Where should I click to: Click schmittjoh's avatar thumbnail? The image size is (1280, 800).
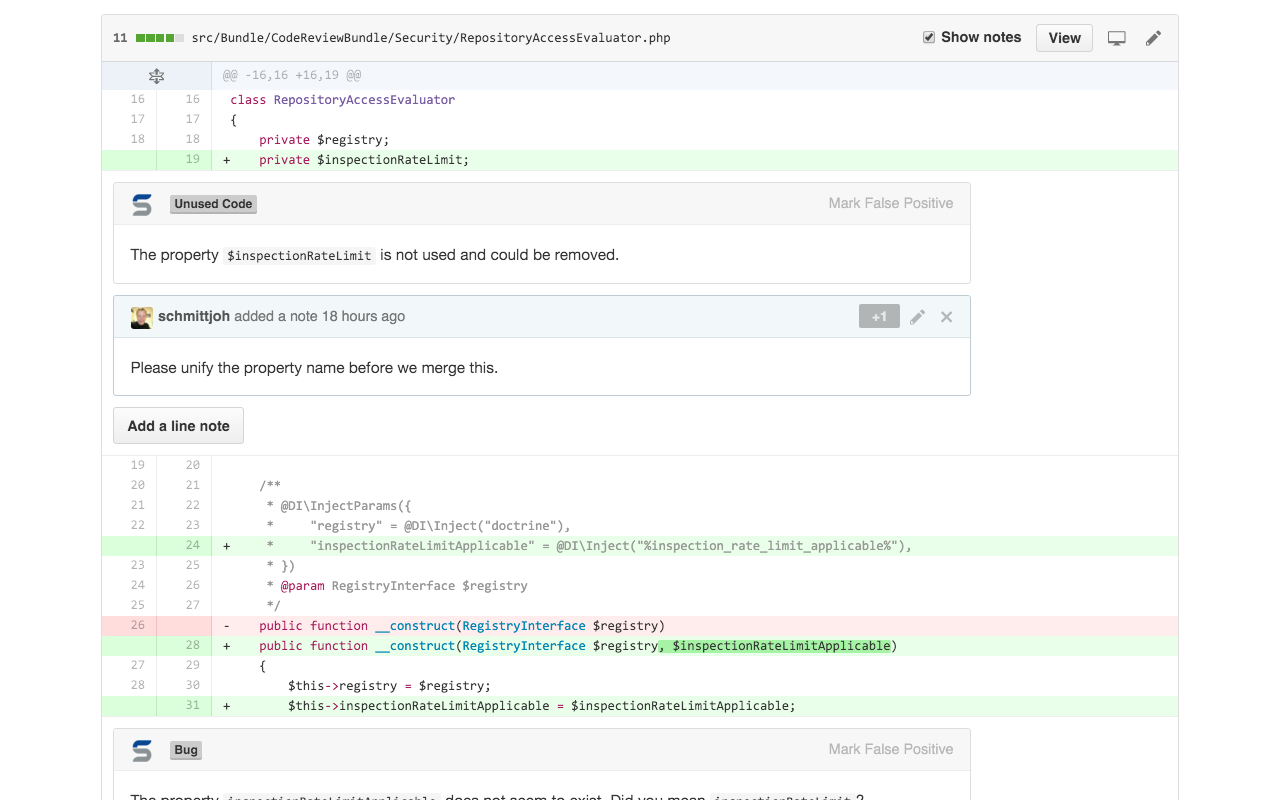(142, 317)
